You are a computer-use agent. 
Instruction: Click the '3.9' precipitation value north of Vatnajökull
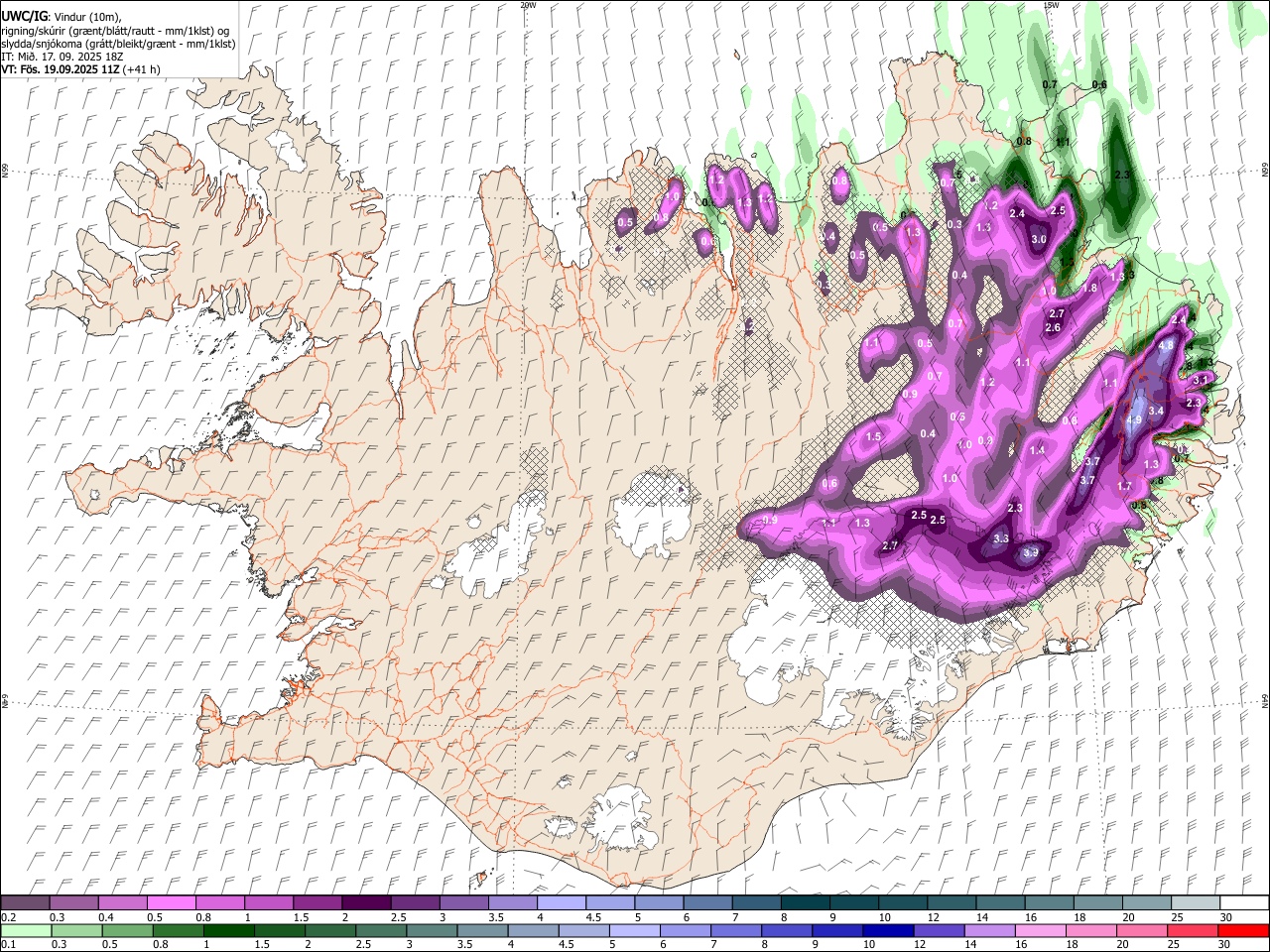[x=1031, y=552]
